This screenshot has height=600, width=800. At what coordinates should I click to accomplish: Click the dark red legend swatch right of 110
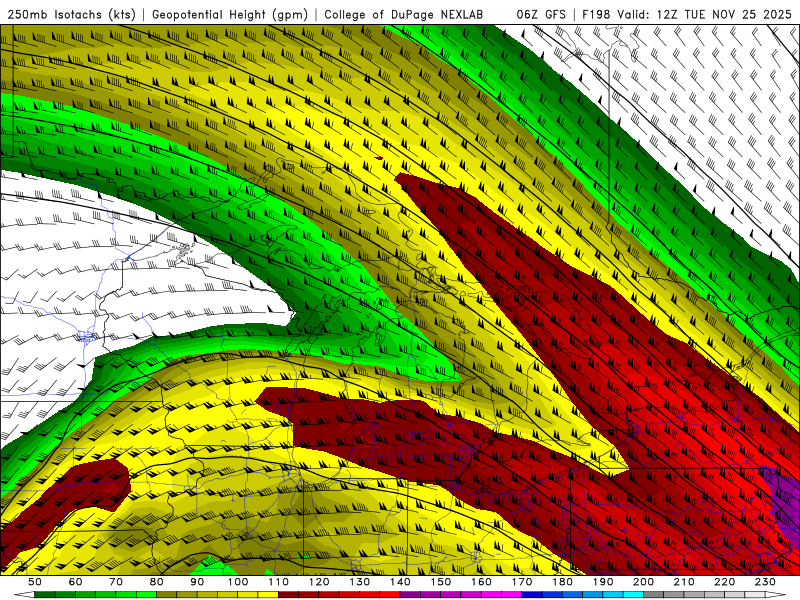288,595
